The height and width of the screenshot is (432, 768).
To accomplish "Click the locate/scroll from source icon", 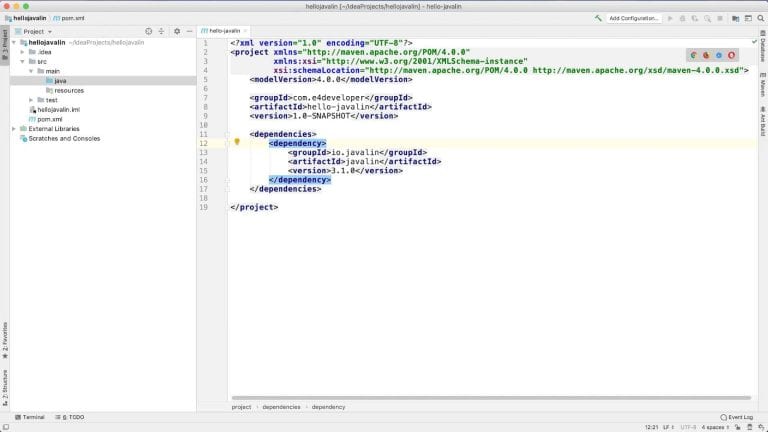I will pyautogui.click(x=149, y=31).
